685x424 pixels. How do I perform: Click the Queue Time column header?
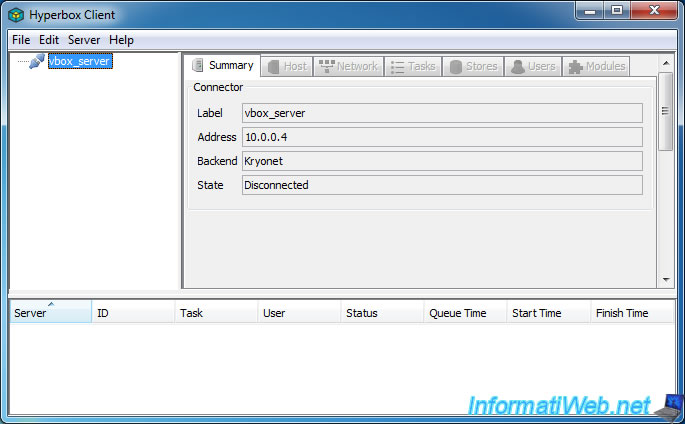coord(465,313)
